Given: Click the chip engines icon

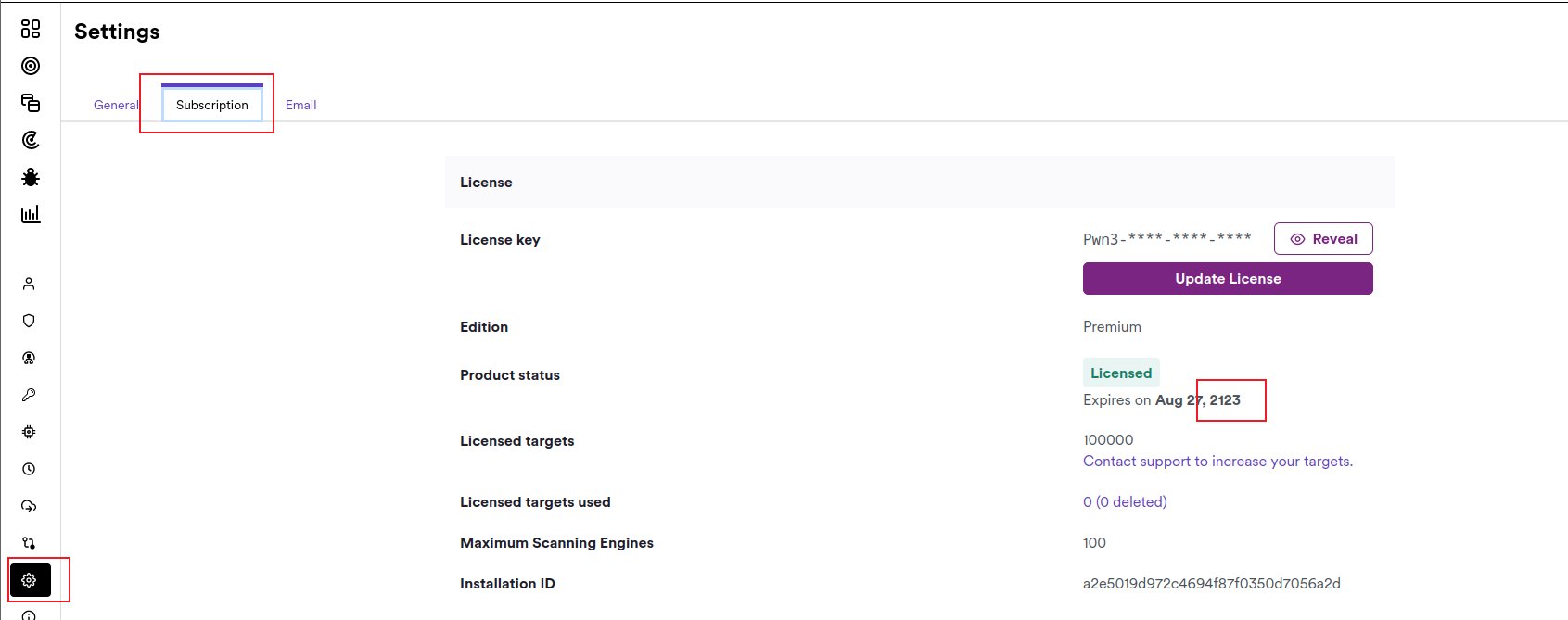Looking at the screenshot, I should click(29, 432).
